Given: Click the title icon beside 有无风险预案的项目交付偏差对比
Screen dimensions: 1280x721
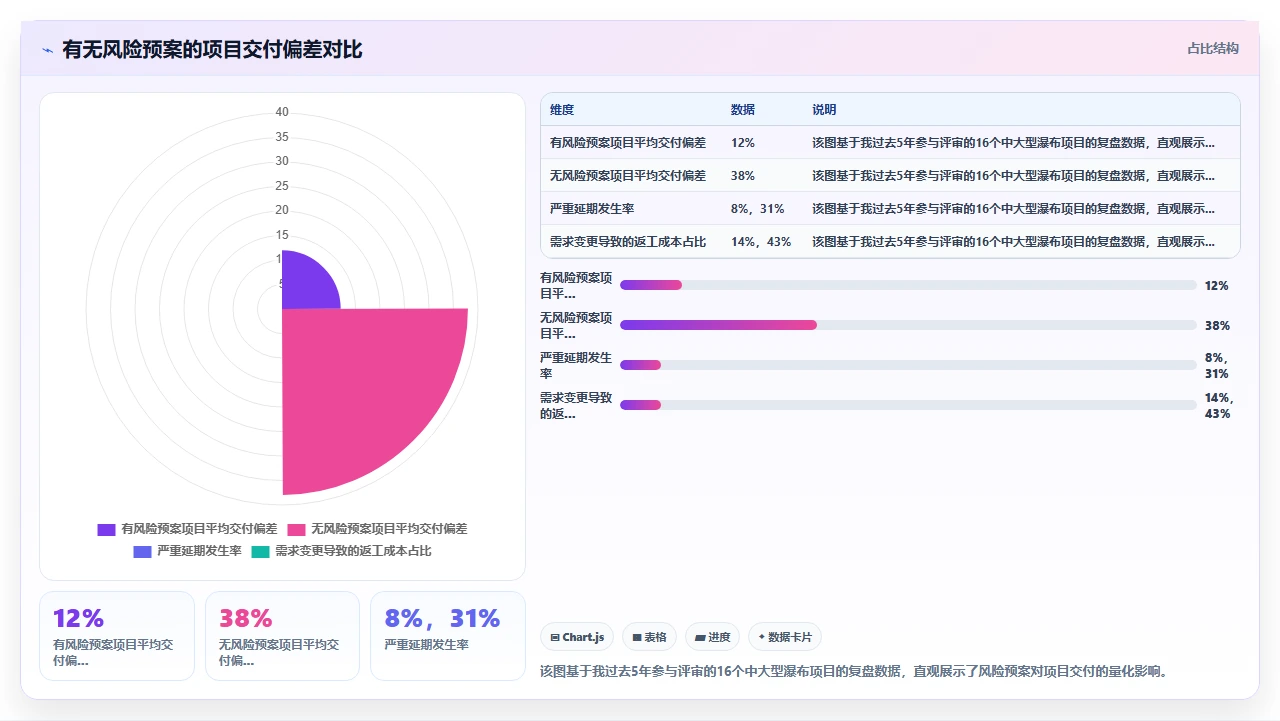Looking at the screenshot, I should click(x=47, y=50).
